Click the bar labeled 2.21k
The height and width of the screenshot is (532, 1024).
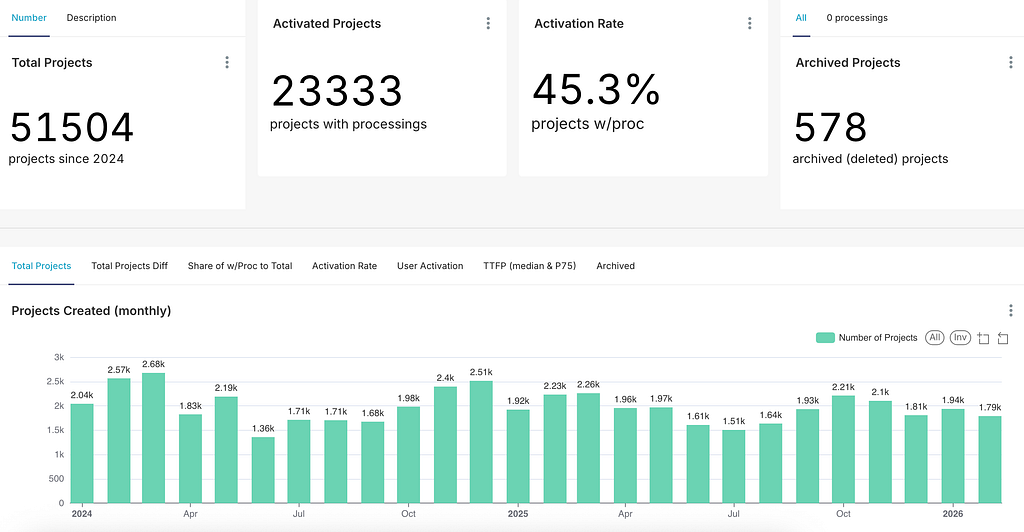(843, 449)
